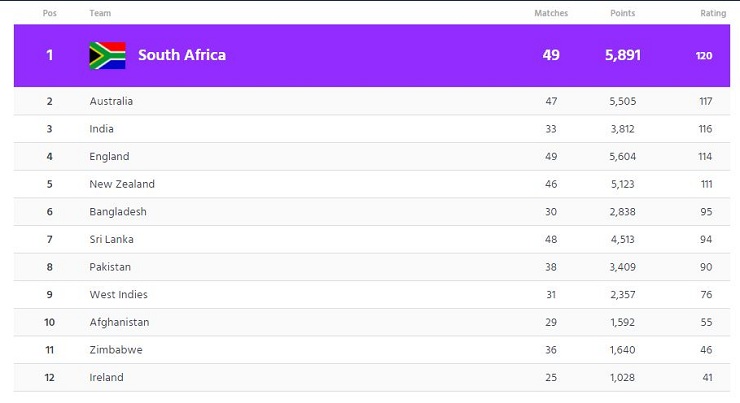Click the England team name

[109, 157]
